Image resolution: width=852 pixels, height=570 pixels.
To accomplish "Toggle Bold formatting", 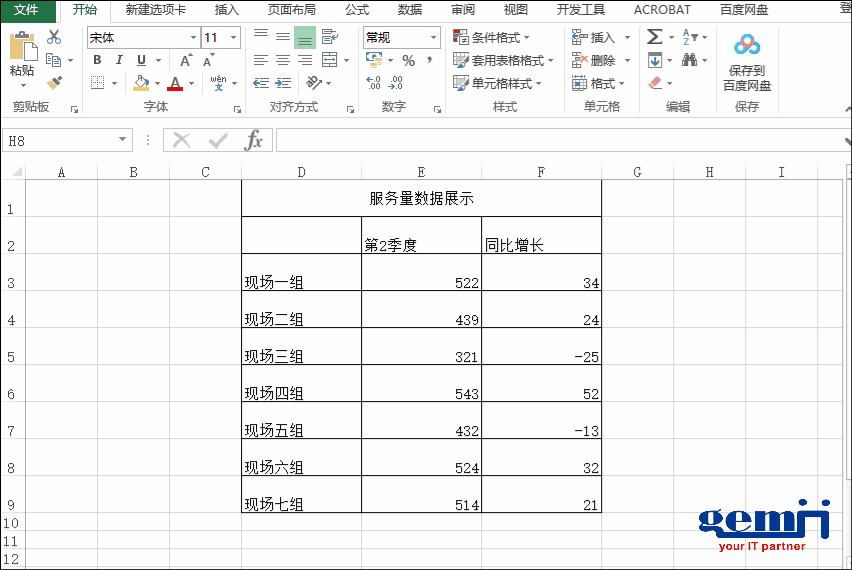I will [x=97, y=60].
